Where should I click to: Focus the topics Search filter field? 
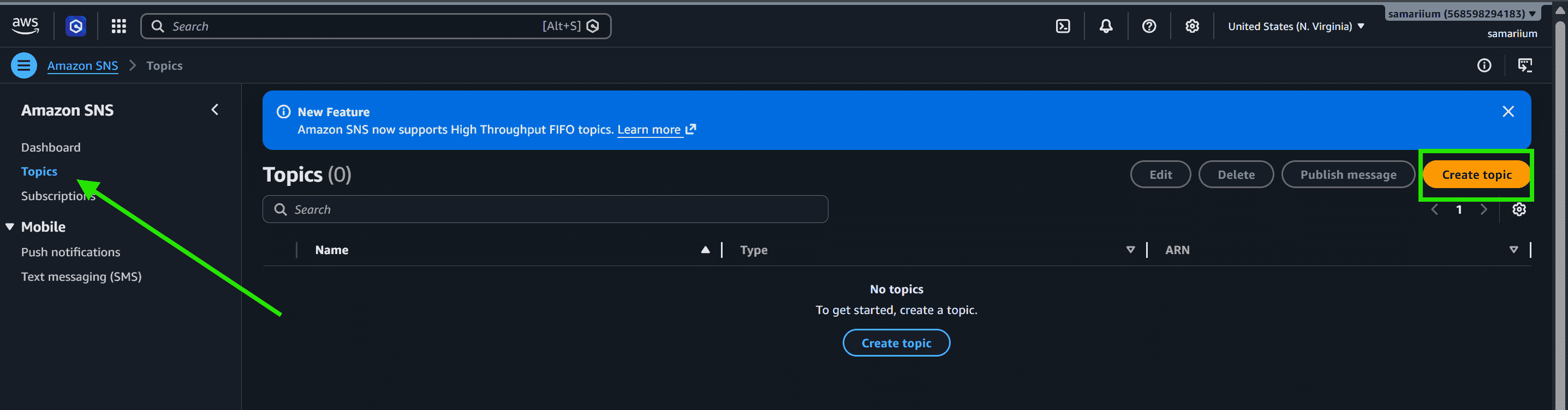545,209
